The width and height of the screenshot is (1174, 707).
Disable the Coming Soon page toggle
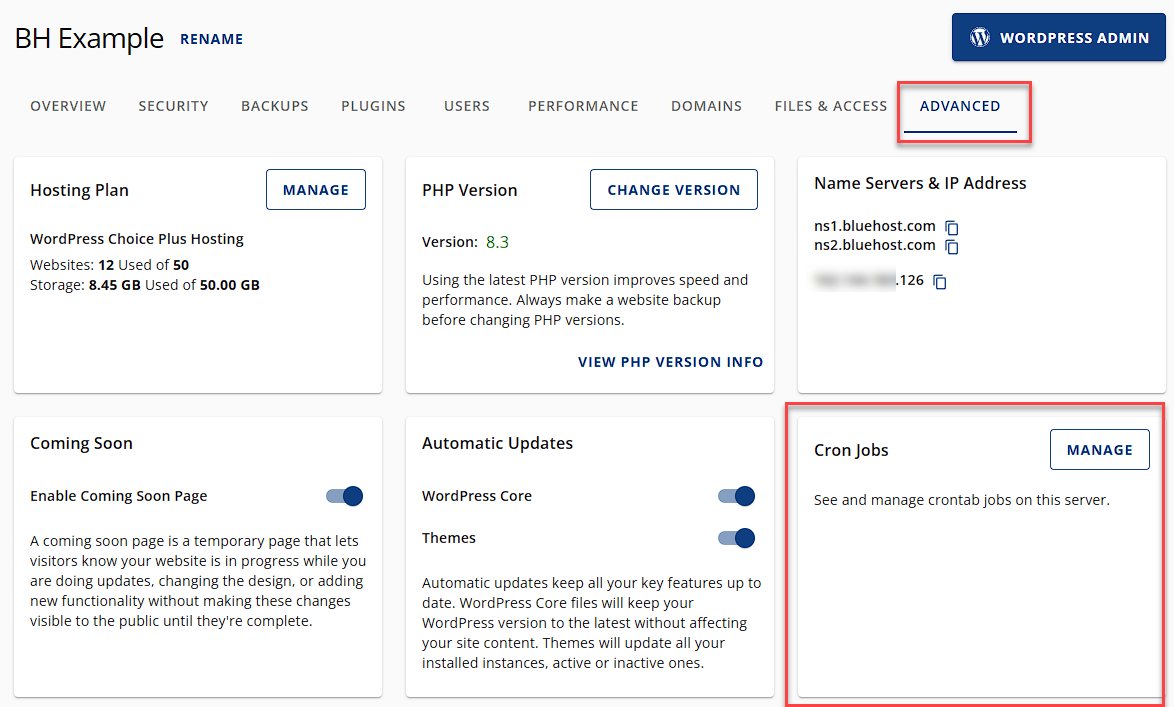344,495
